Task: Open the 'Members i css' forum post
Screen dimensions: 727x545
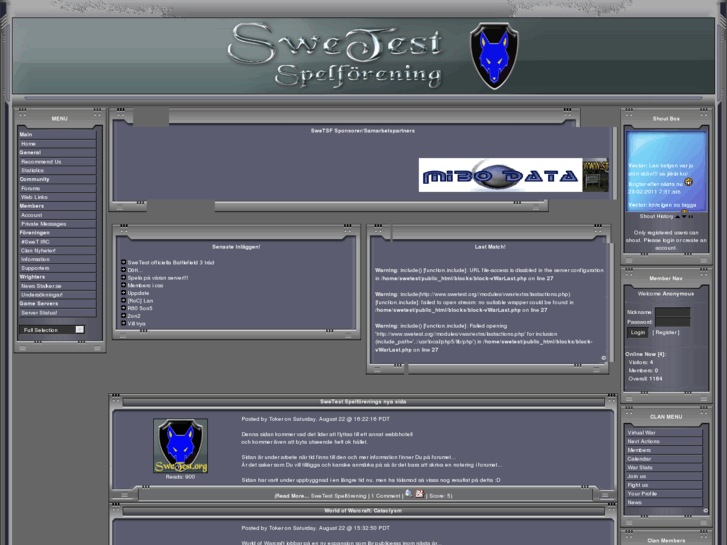Action: (x=145, y=285)
